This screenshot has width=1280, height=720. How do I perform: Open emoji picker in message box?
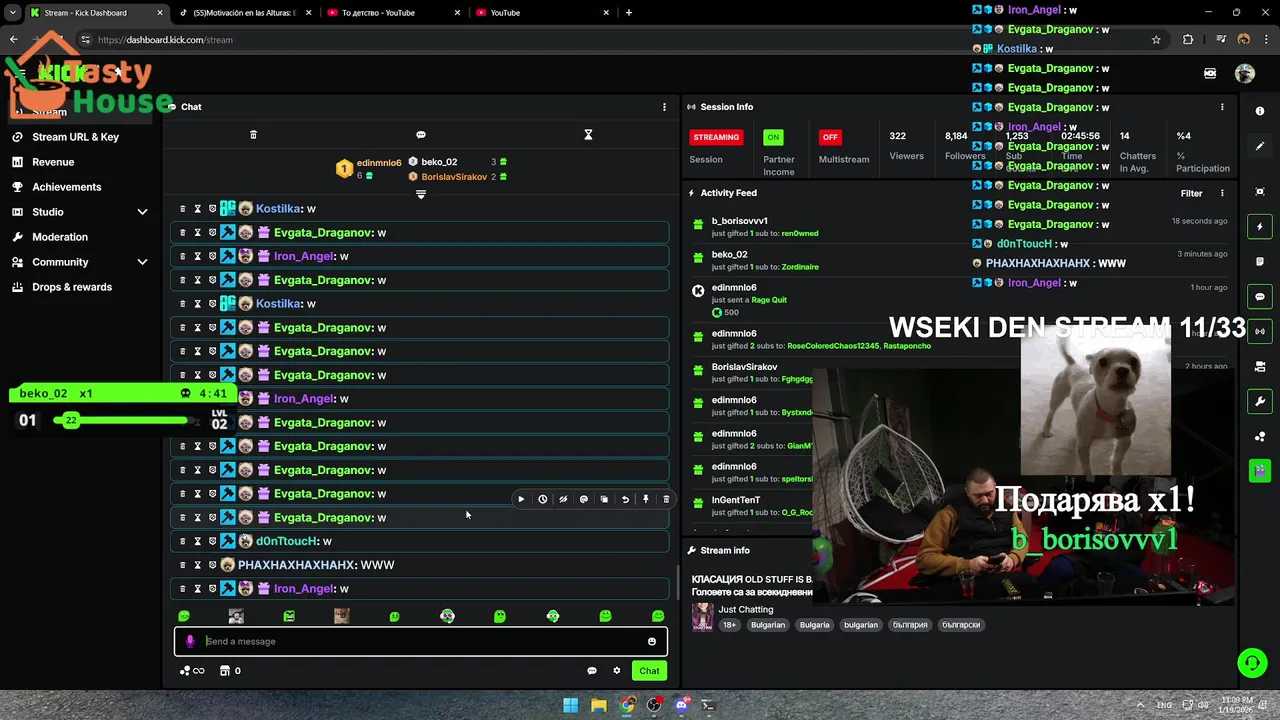652,642
